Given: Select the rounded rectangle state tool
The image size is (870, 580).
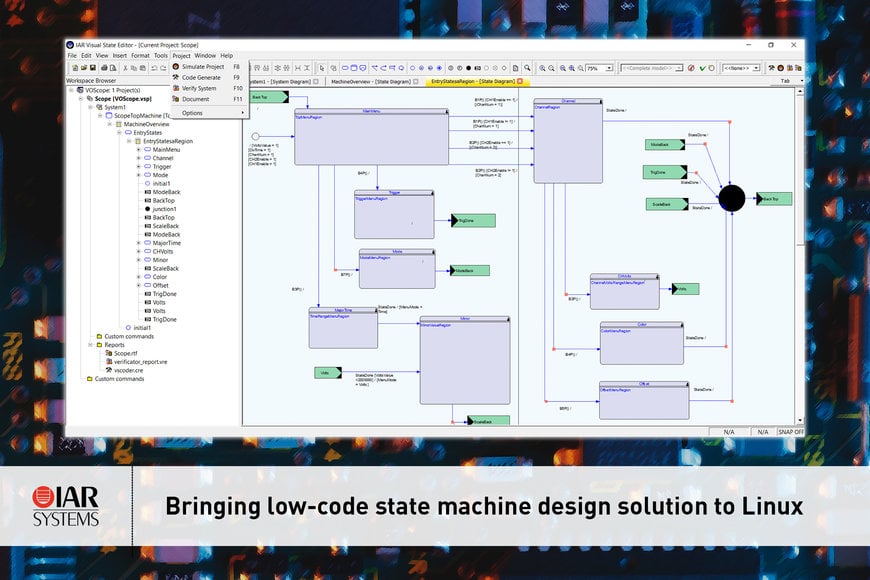Looking at the screenshot, I should point(354,68).
